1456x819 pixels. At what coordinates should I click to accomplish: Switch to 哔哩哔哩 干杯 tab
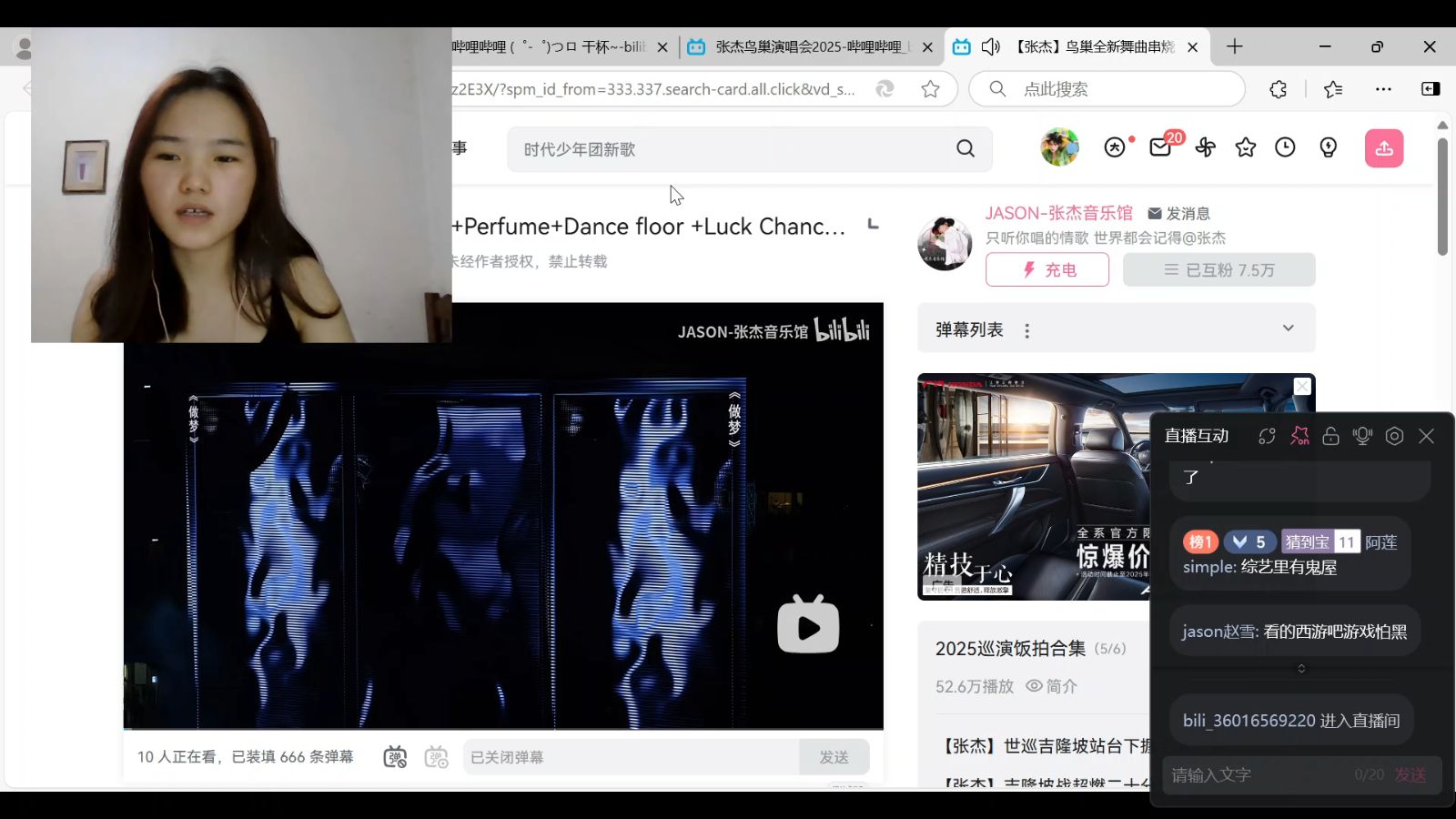tap(549, 46)
